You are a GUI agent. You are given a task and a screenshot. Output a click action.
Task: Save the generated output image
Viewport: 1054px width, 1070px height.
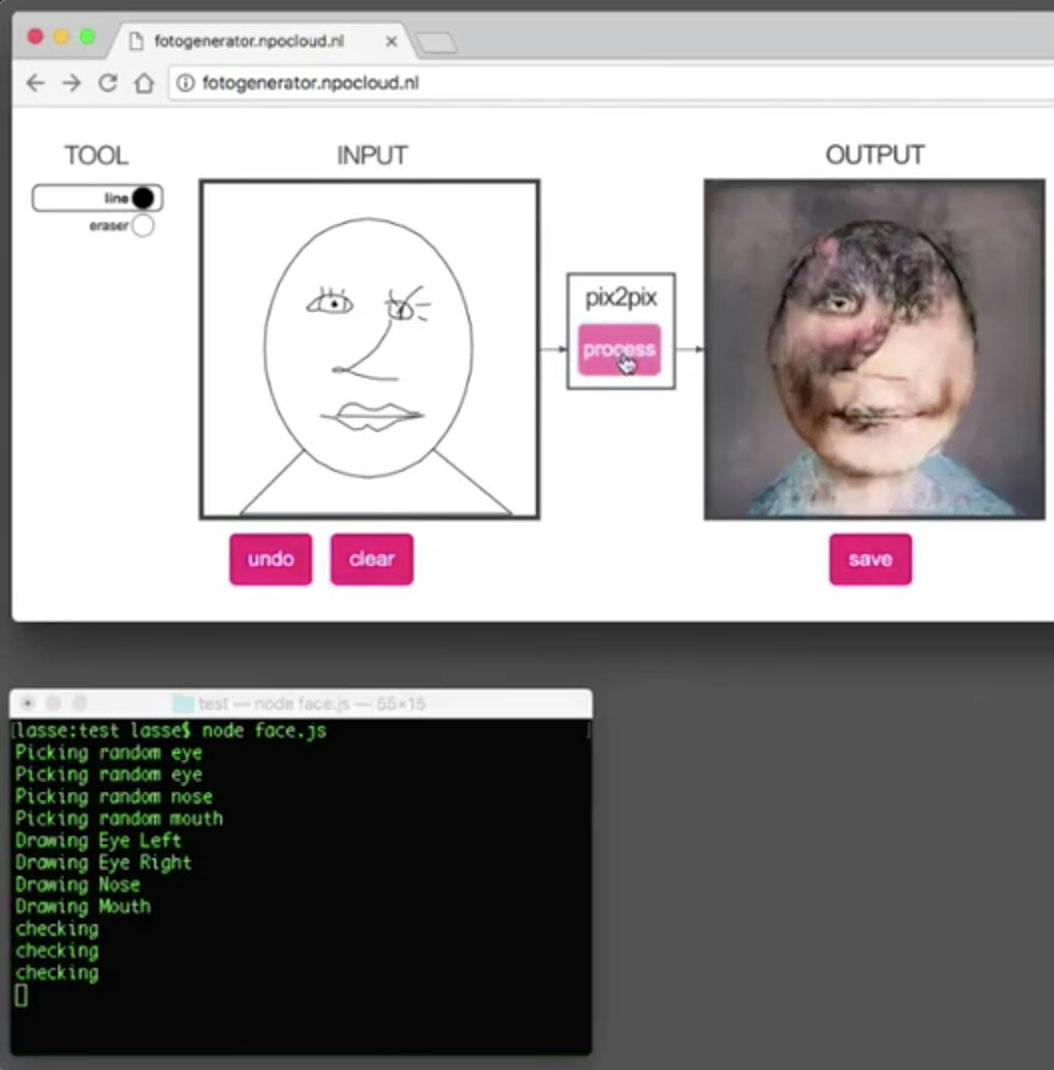tap(870, 559)
